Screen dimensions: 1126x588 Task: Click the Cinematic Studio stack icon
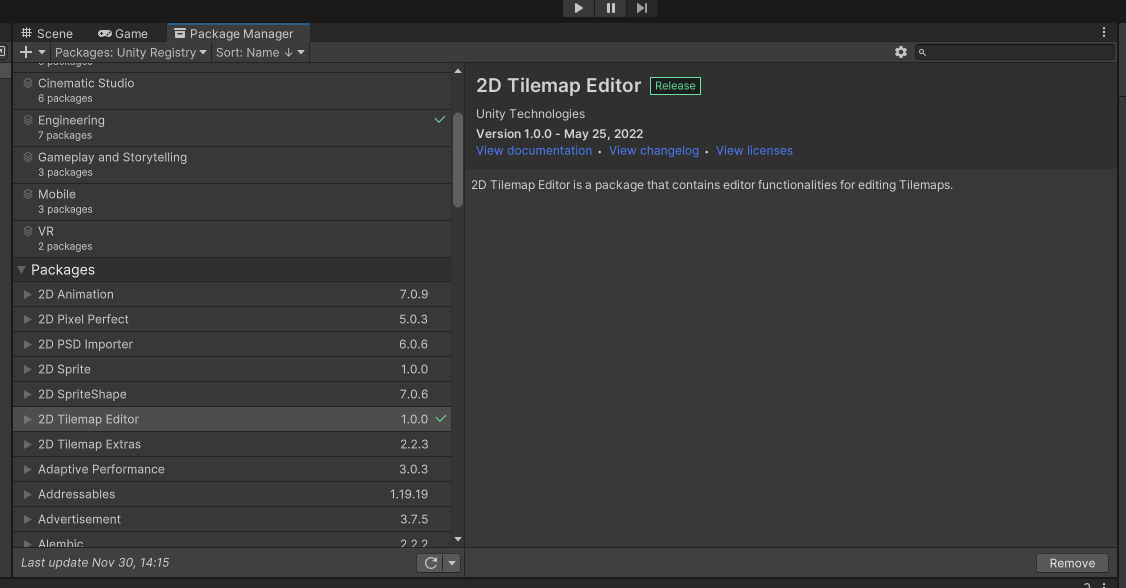point(28,83)
